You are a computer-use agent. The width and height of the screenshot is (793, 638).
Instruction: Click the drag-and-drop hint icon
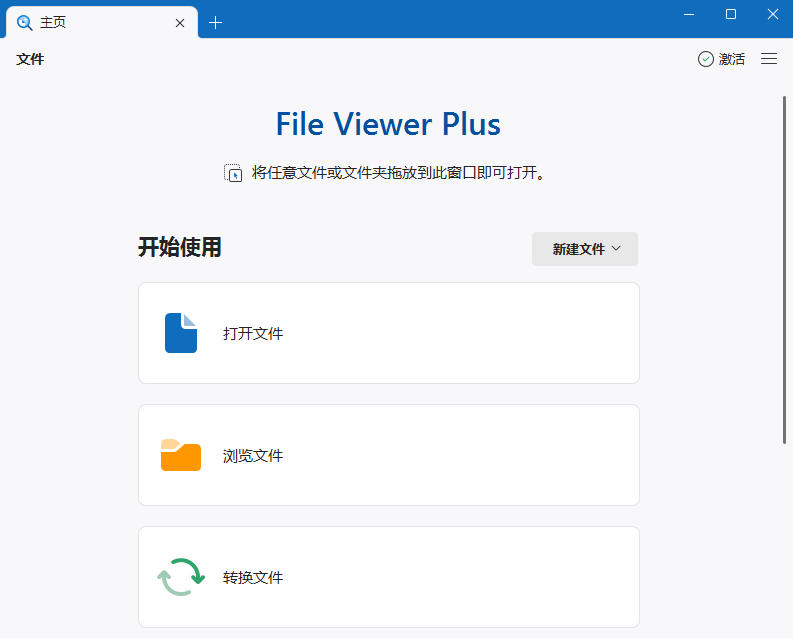[233, 173]
